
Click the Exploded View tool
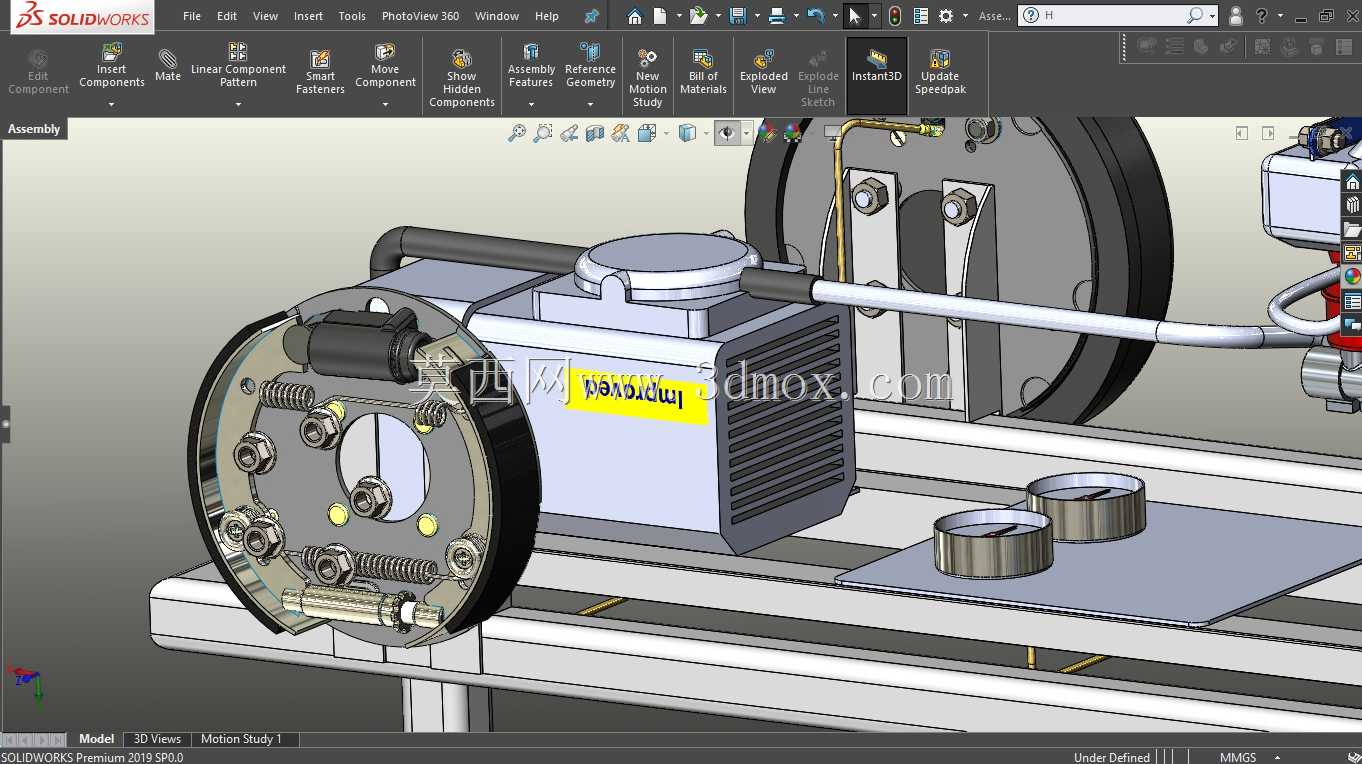763,72
